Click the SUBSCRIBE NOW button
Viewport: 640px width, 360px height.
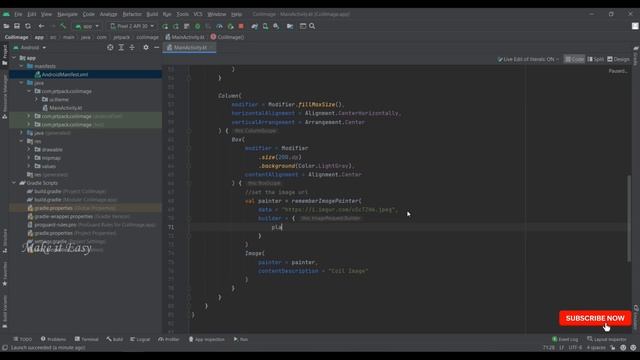(595, 318)
